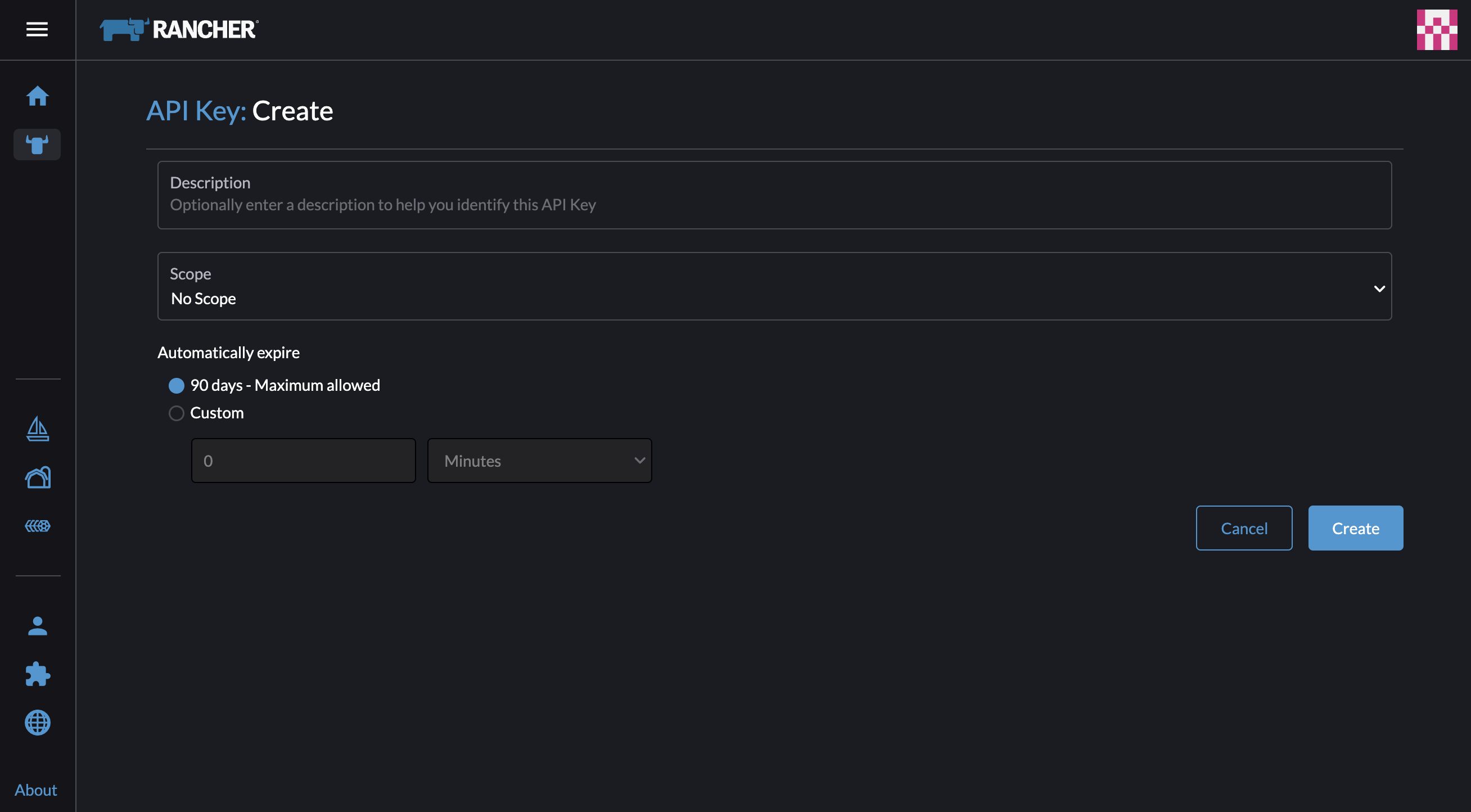Click the custom expiration number field
The height and width of the screenshot is (812, 1471).
303,460
